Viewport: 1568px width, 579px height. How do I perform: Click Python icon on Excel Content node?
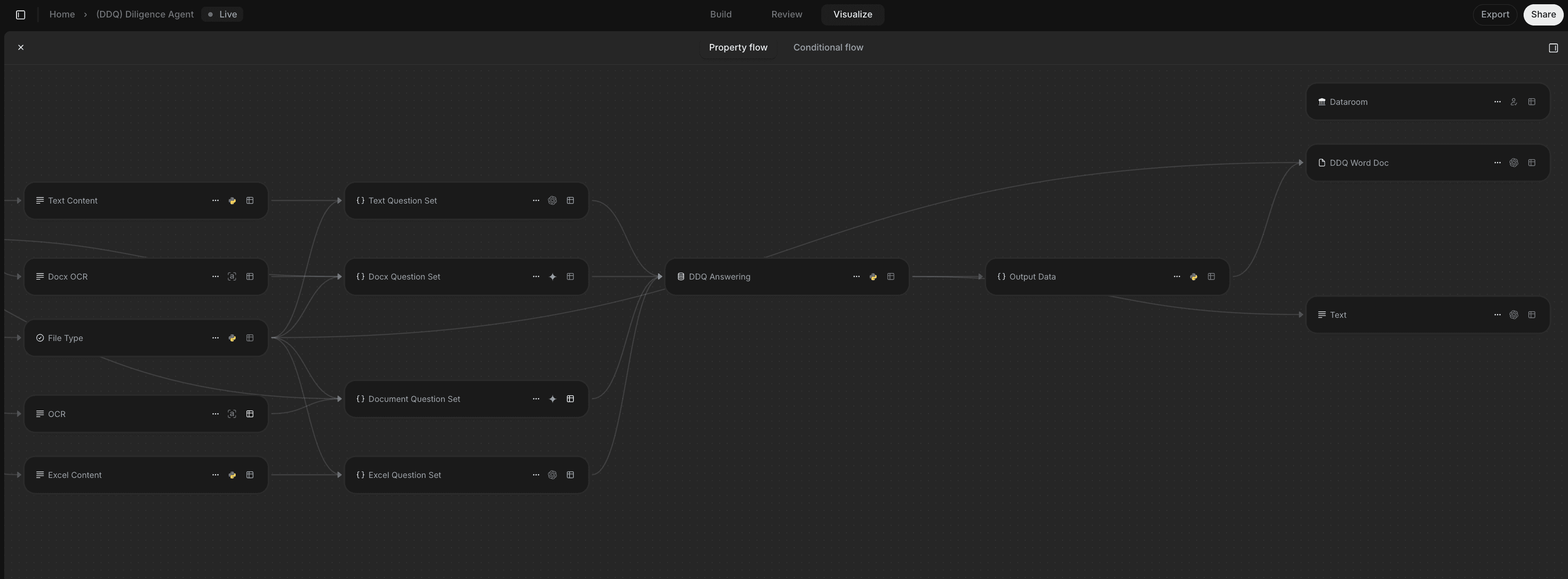tap(232, 475)
